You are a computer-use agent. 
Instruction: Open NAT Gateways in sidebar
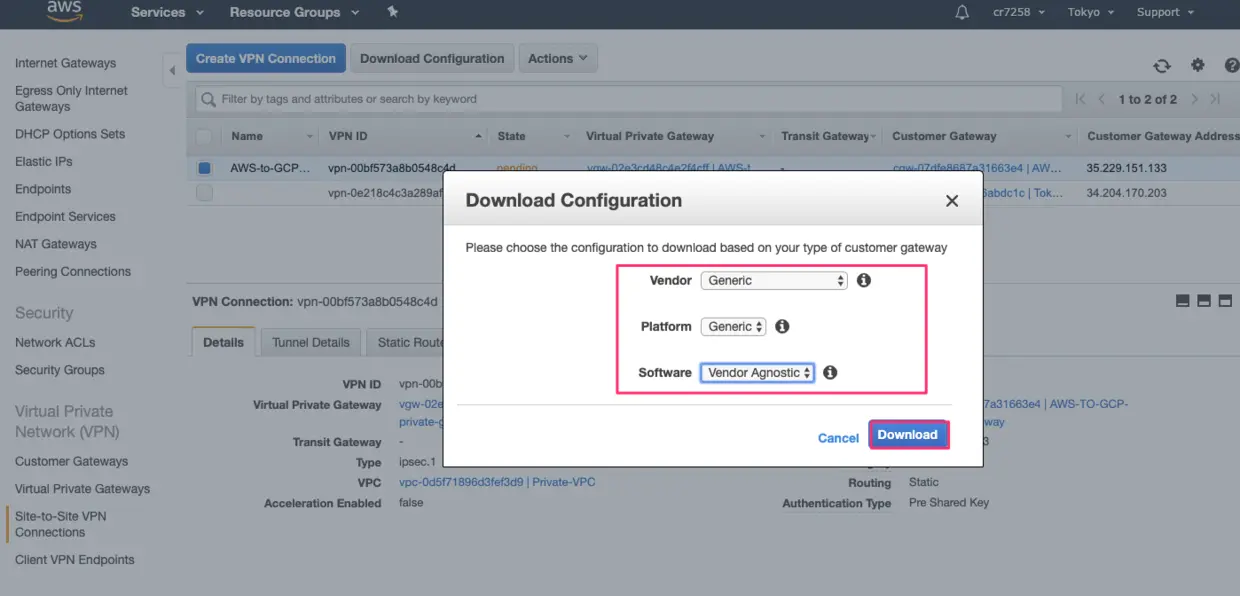[56, 244]
